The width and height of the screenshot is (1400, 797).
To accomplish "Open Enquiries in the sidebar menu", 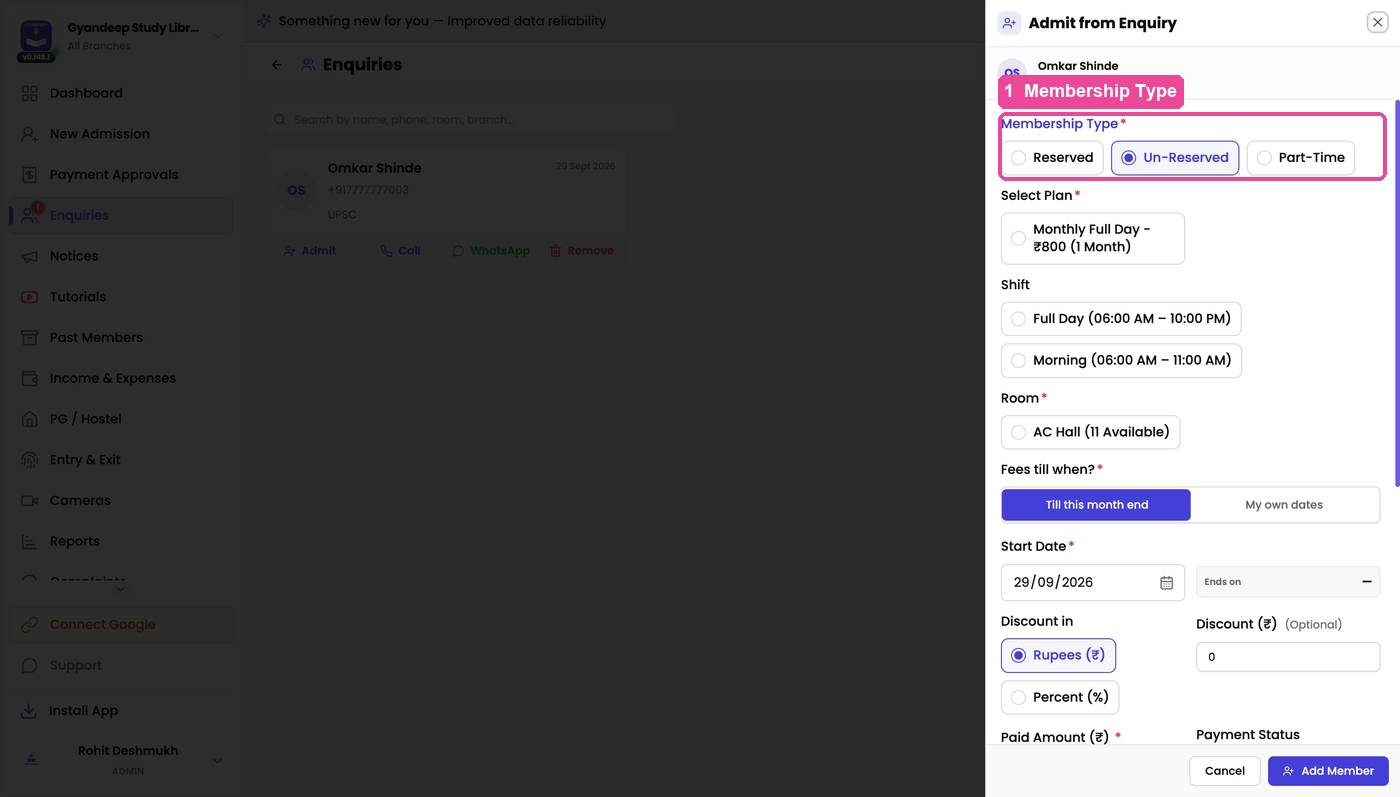I will [x=121, y=216].
